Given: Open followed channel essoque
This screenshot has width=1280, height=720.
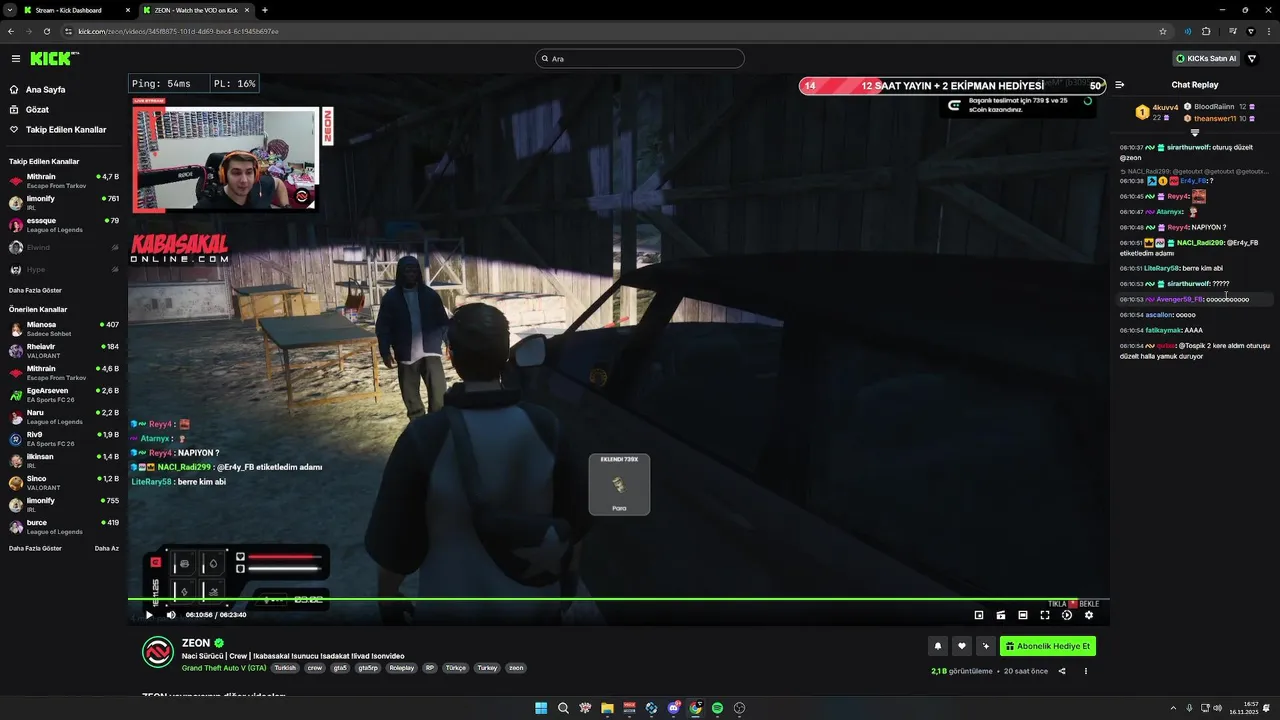Looking at the screenshot, I should [64, 225].
